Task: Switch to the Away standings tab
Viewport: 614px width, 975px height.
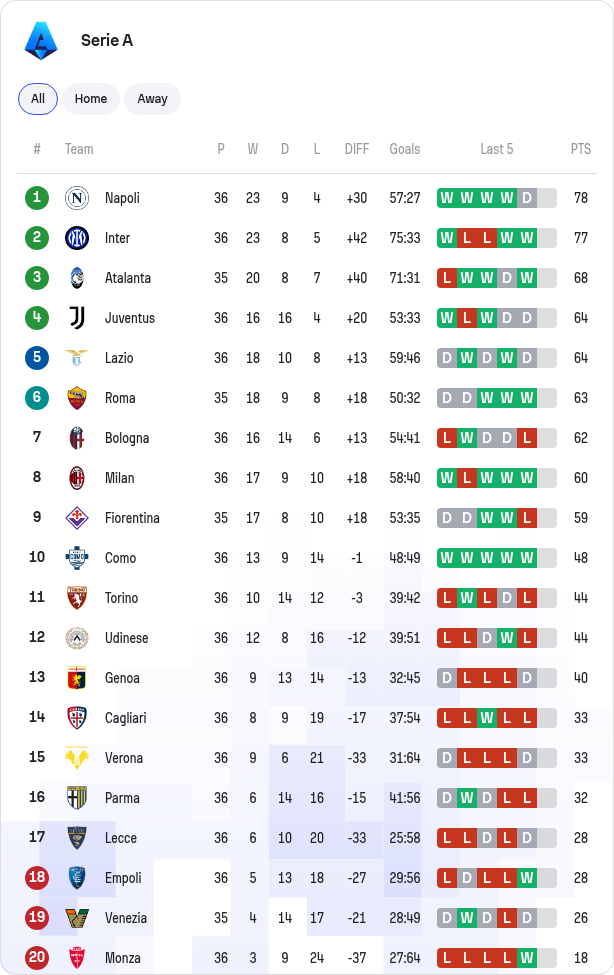Action: coord(152,99)
